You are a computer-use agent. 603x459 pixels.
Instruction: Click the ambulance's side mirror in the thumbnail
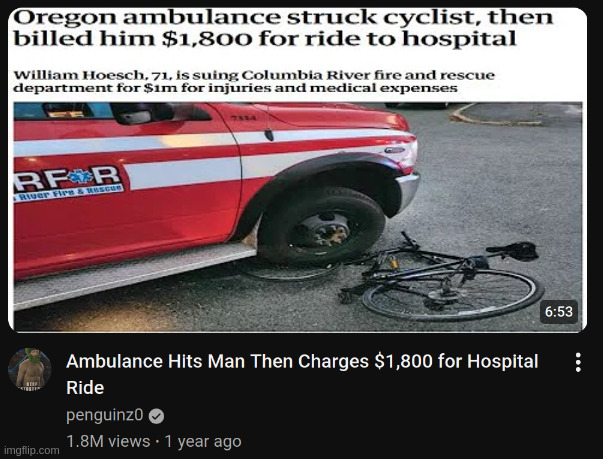pos(133,113)
